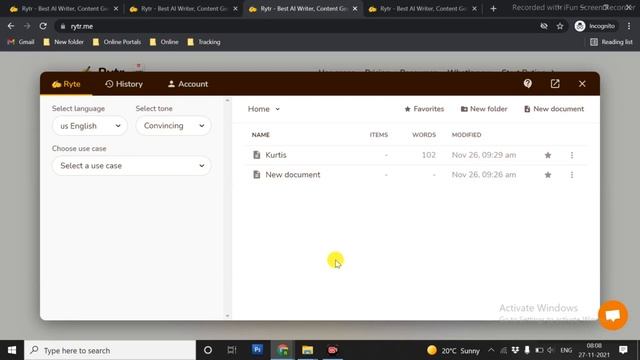Show hidden system tray icons
This screenshot has height=360, width=640.
point(491,350)
